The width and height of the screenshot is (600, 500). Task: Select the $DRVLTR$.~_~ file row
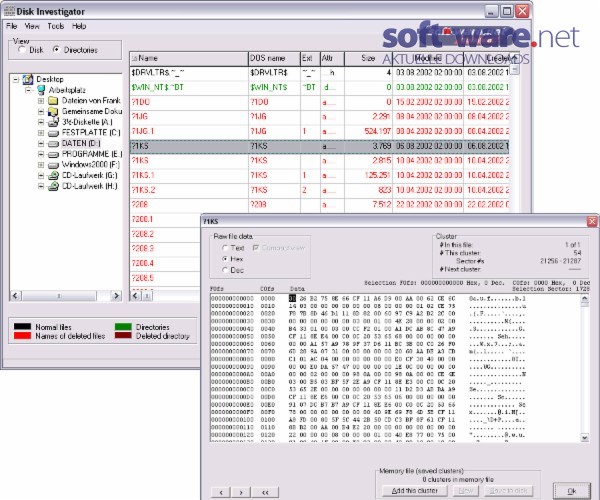tap(320, 73)
